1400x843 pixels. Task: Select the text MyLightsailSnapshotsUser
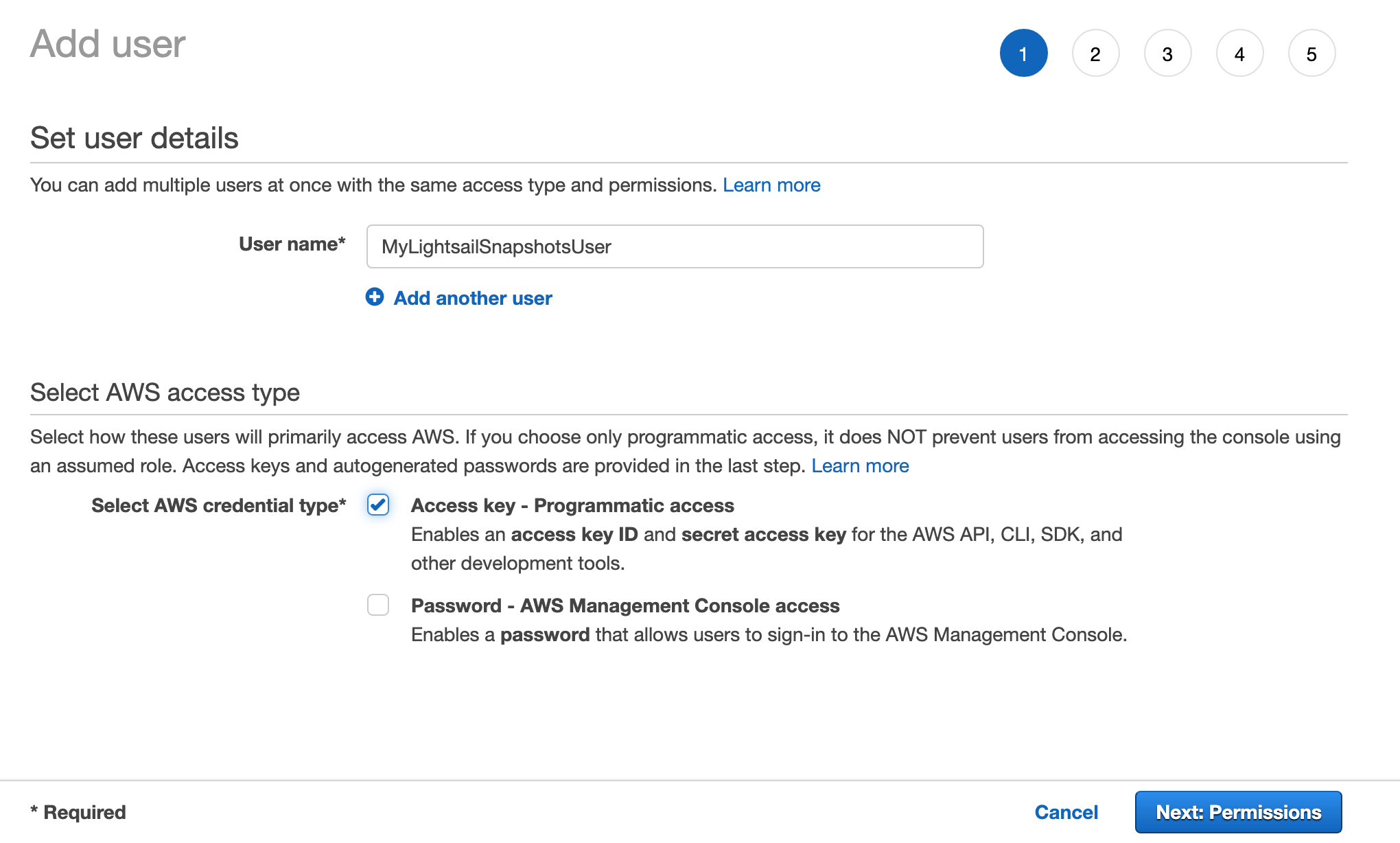point(496,246)
